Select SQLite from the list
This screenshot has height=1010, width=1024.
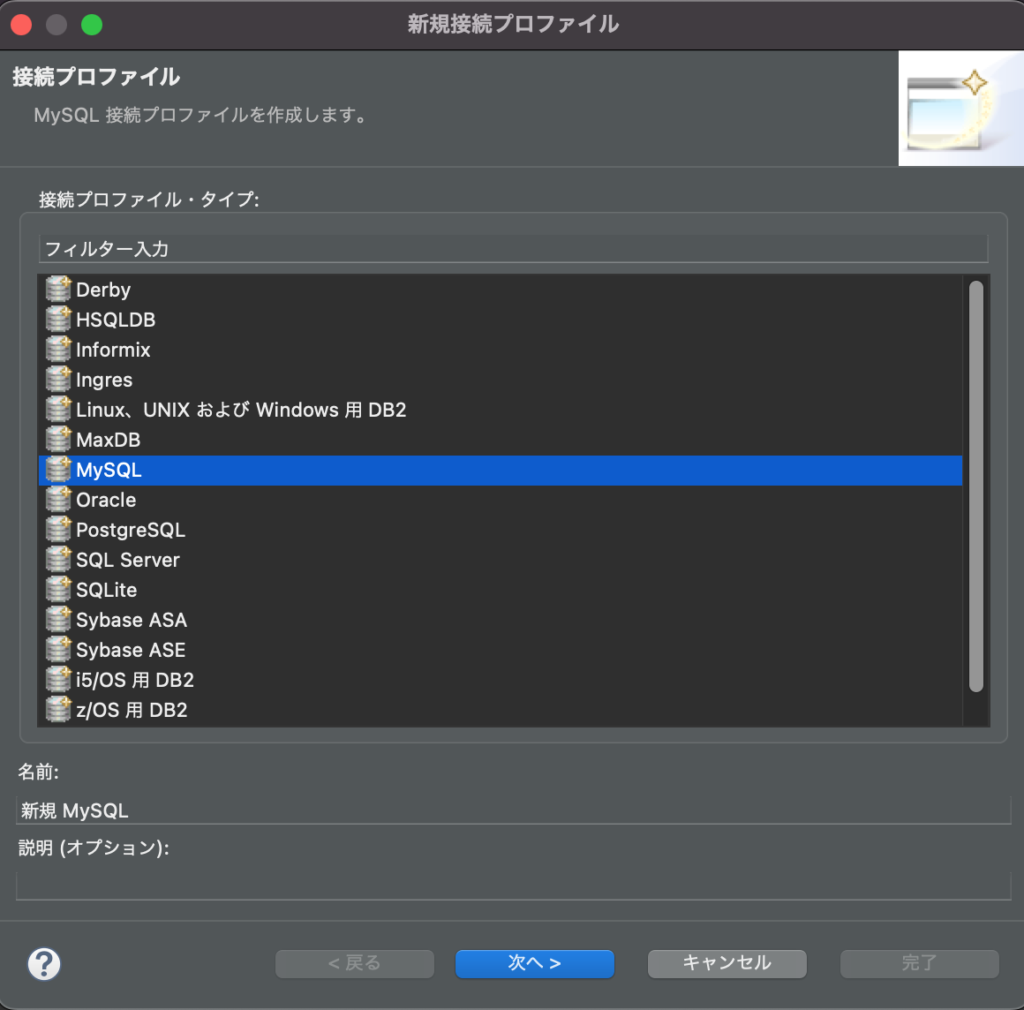[500, 590]
